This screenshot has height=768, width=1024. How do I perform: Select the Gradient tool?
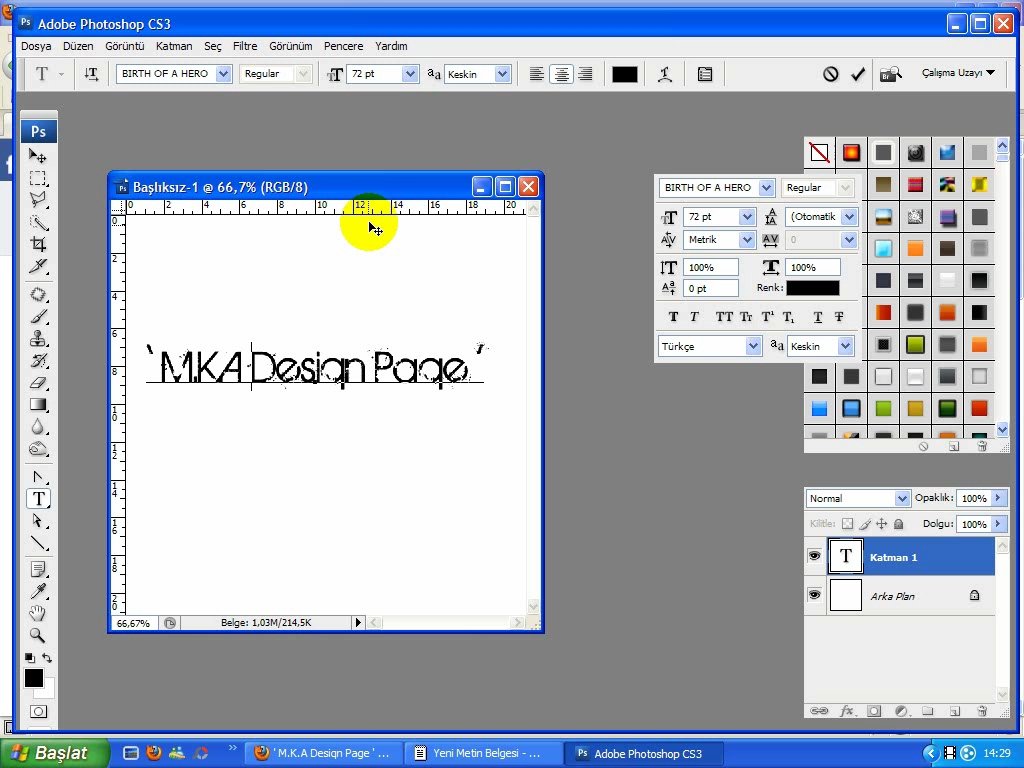pyautogui.click(x=38, y=405)
